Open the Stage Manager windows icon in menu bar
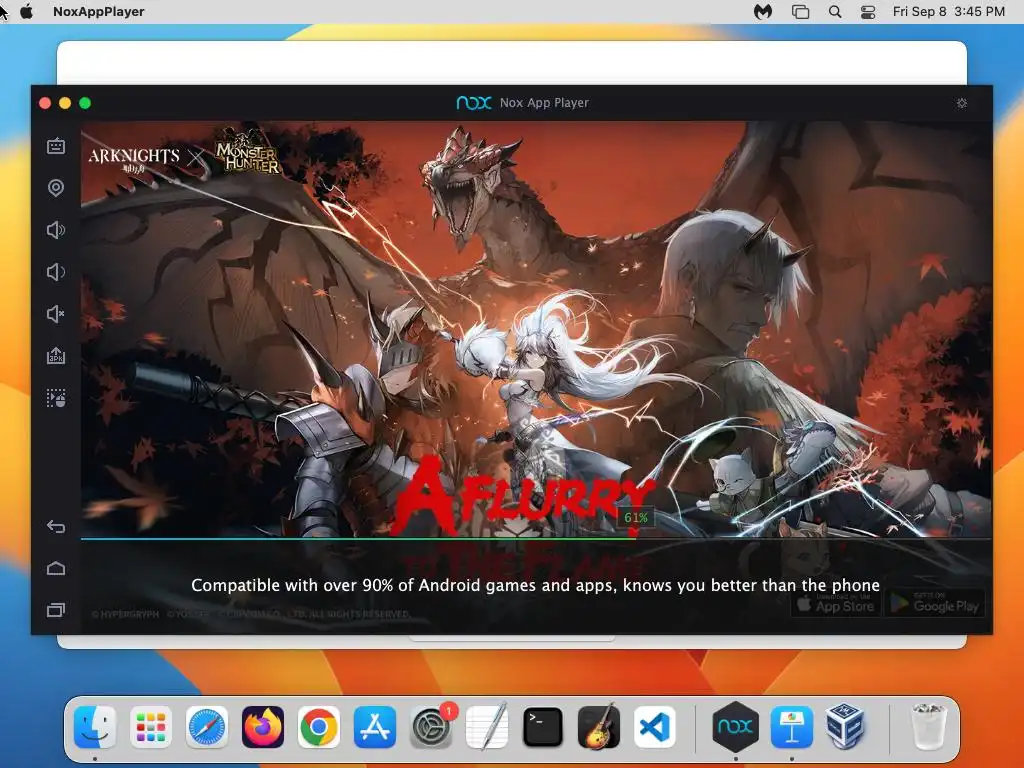Image resolution: width=1024 pixels, height=768 pixels. (800, 11)
